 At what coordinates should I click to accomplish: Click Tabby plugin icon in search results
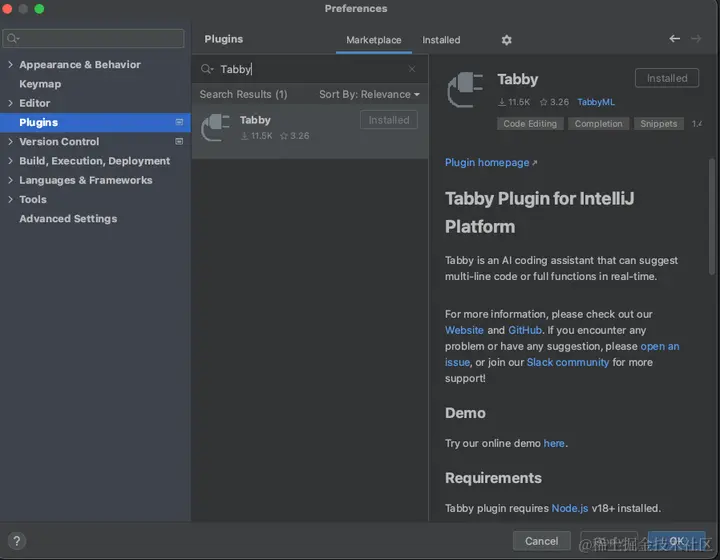[215, 128]
